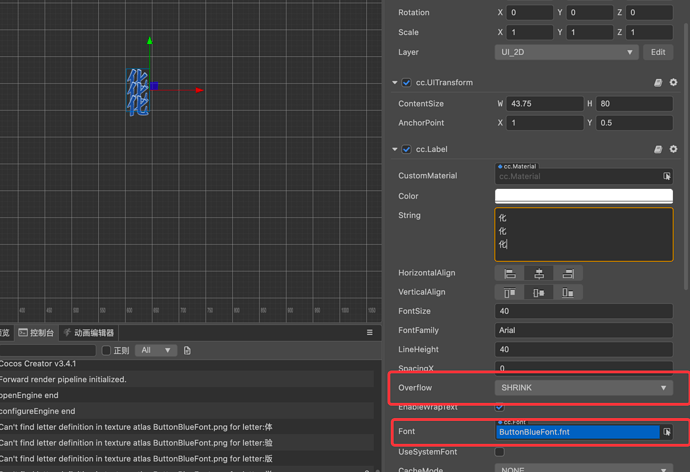The image size is (690, 472).
Task: Set horizontal align to center
Action: [539, 273]
